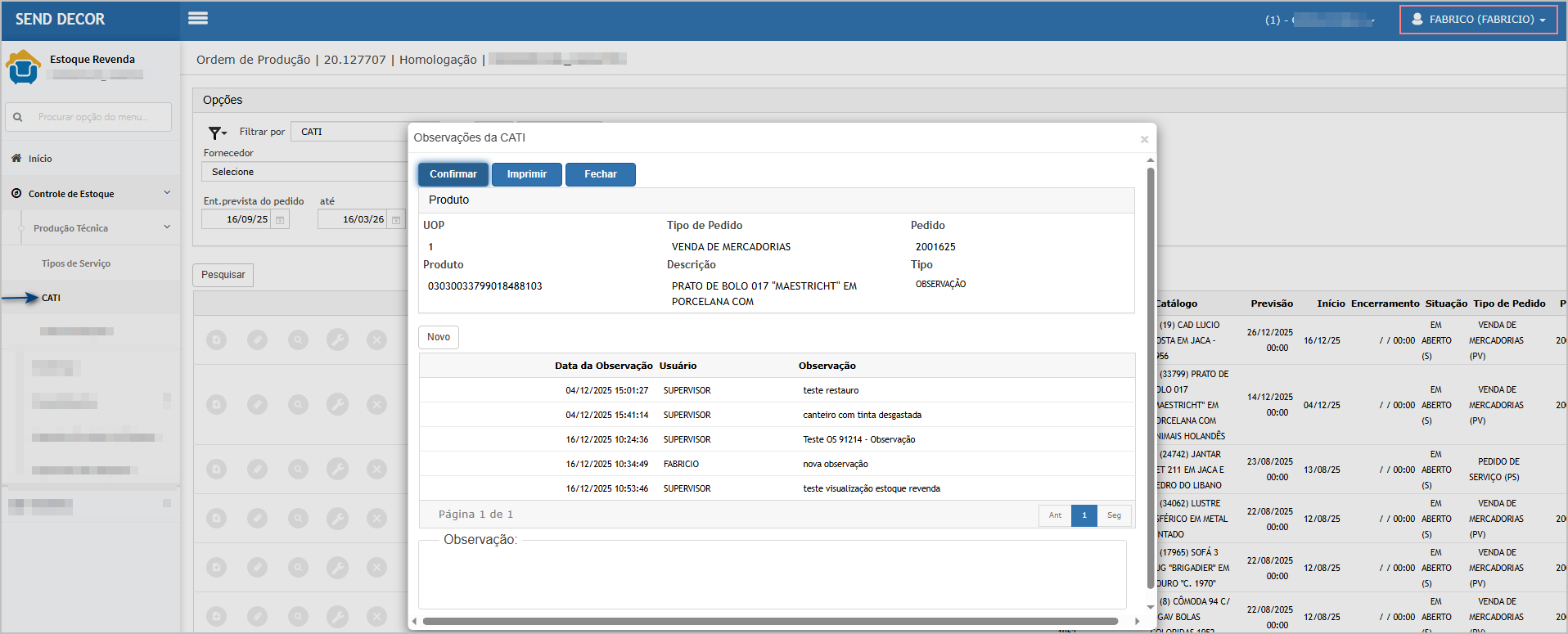Click the filter funnel icon
The height and width of the screenshot is (634, 1568).
click(216, 133)
